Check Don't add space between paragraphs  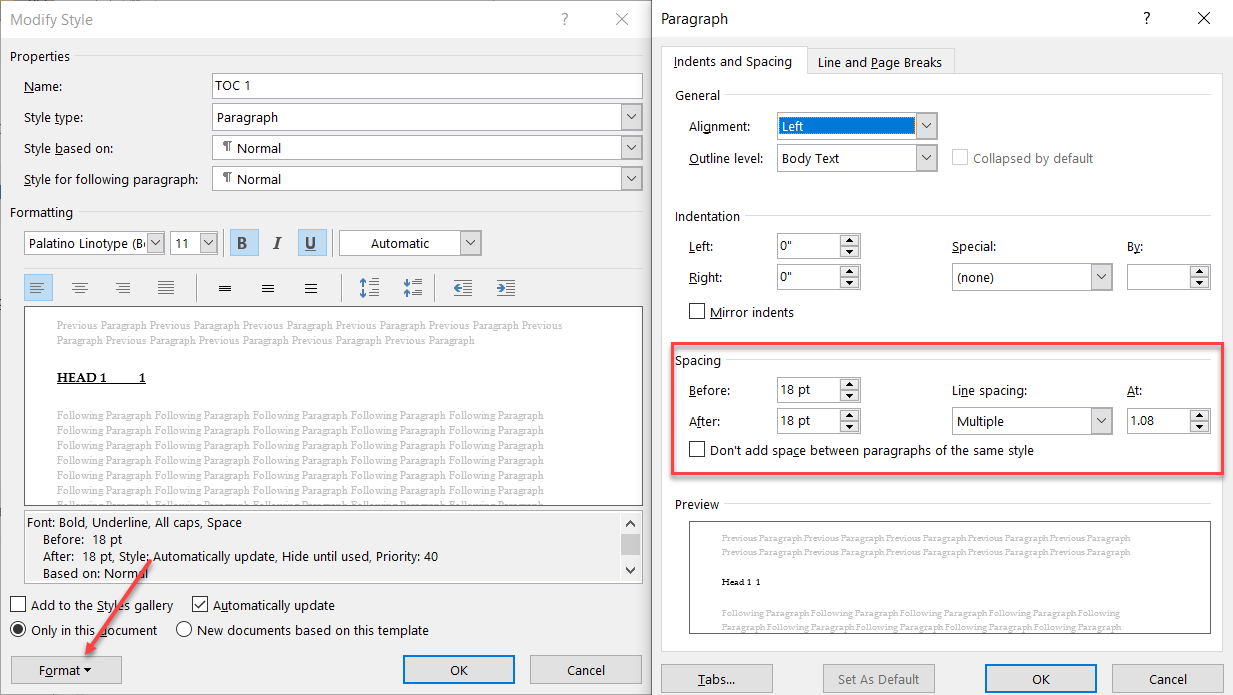[x=862, y=450]
